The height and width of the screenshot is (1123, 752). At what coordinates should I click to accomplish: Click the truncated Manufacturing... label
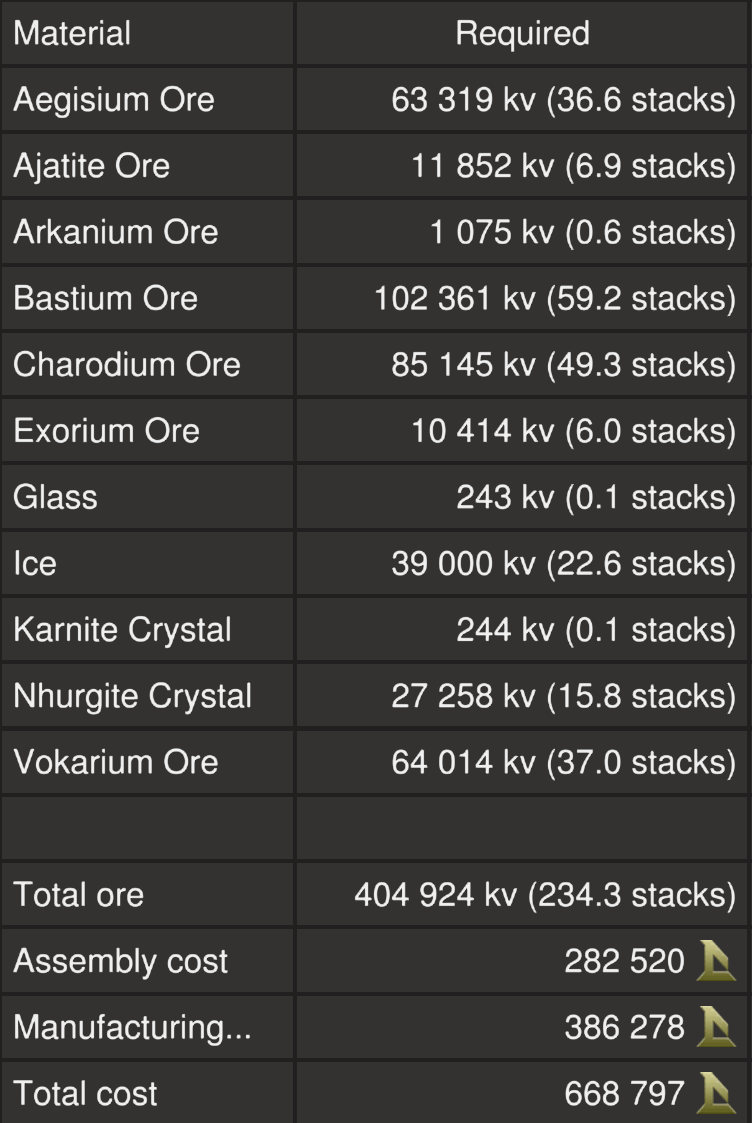(x=132, y=1027)
